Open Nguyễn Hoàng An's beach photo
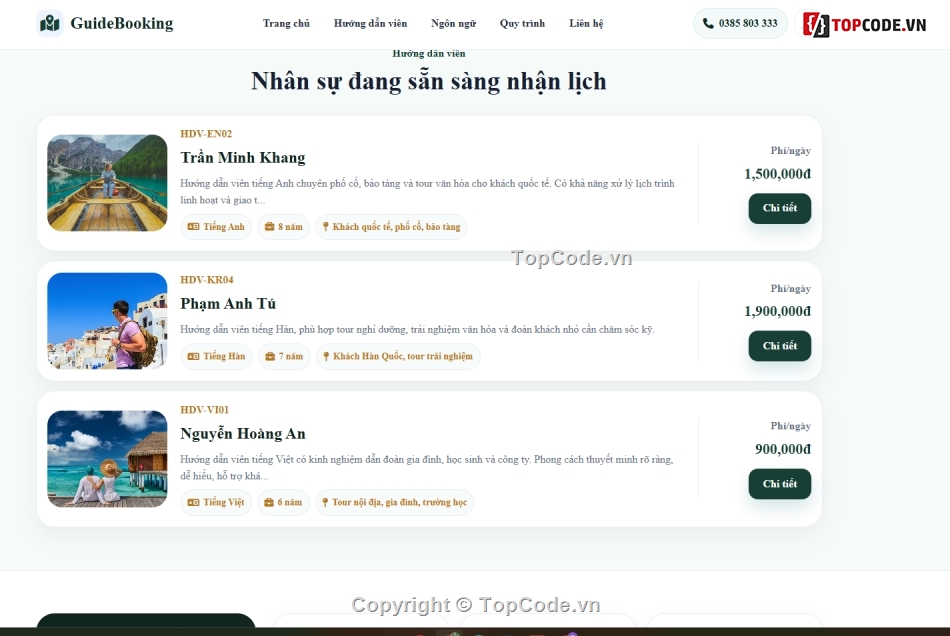This screenshot has width=950, height=636. [x=107, y=459]
